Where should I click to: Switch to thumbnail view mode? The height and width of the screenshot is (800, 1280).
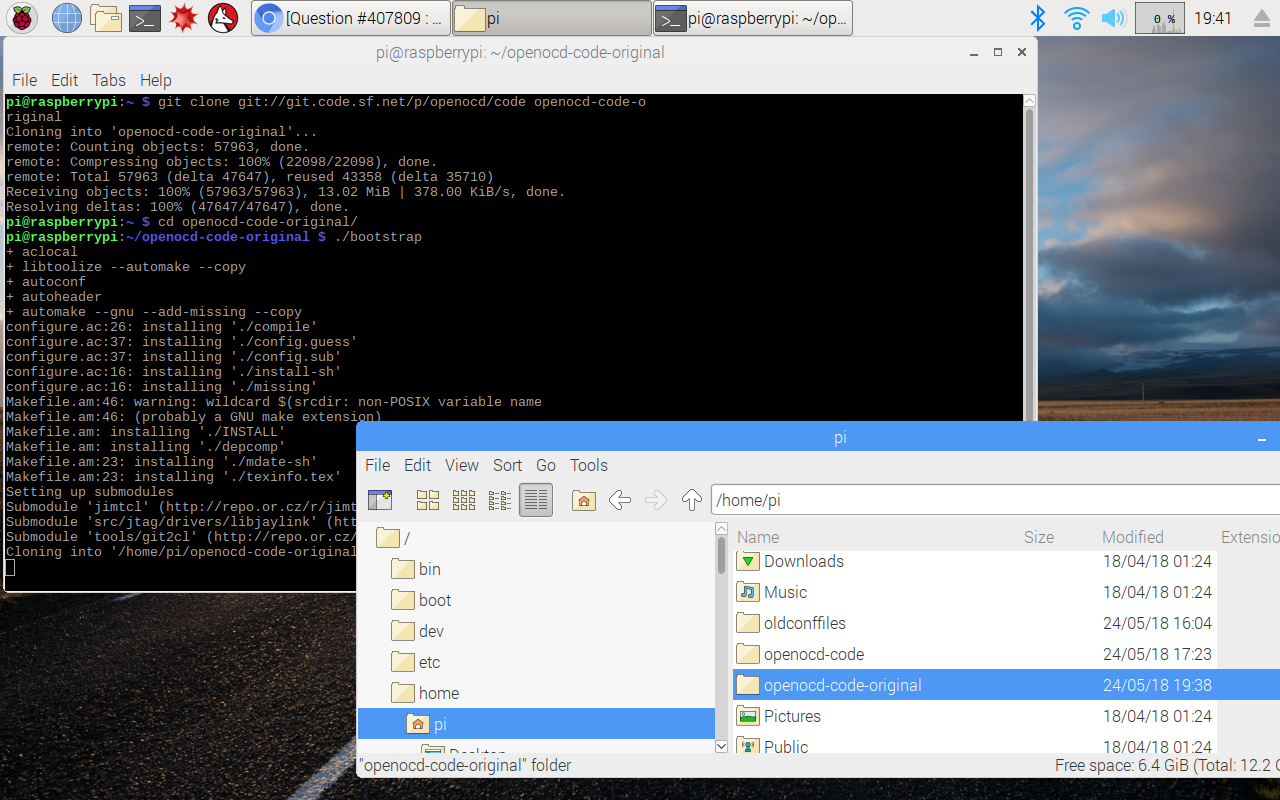464,500
